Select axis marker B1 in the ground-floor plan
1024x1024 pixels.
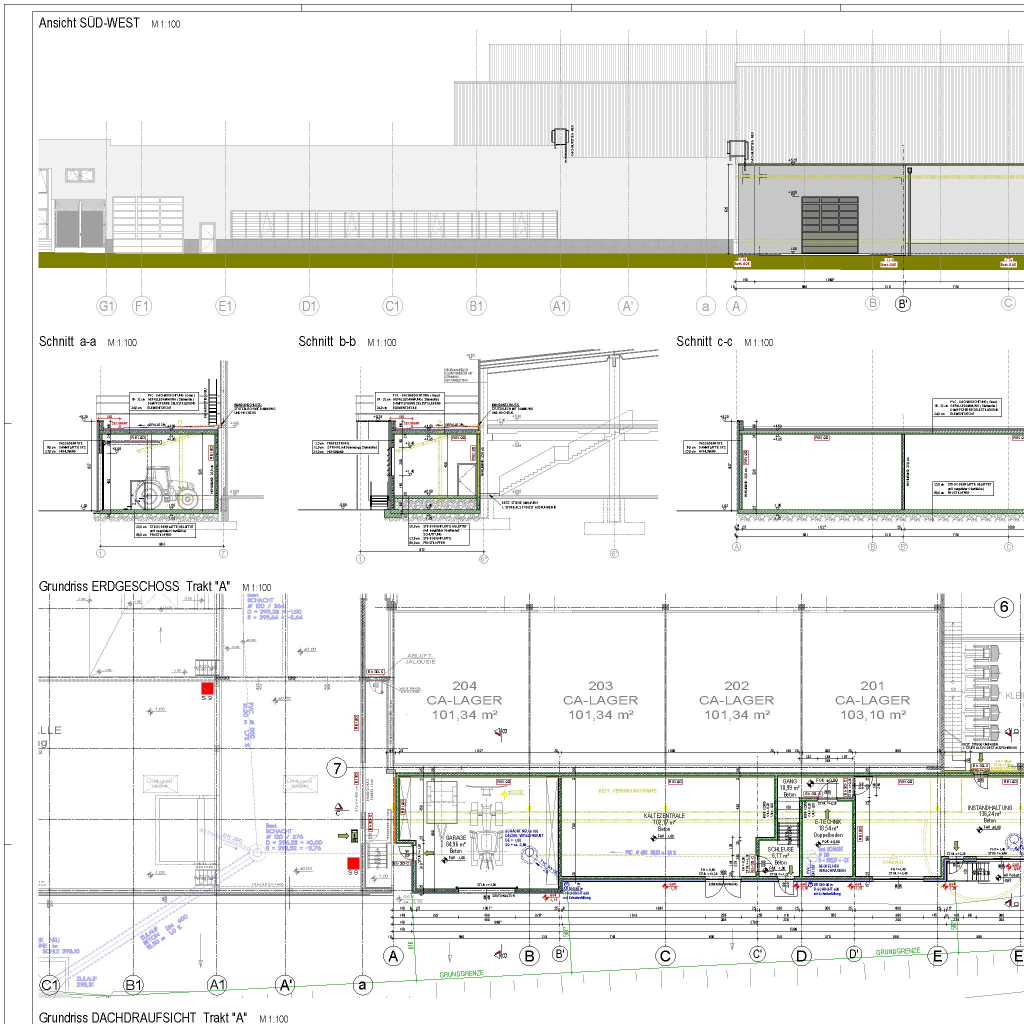[133, 985]
